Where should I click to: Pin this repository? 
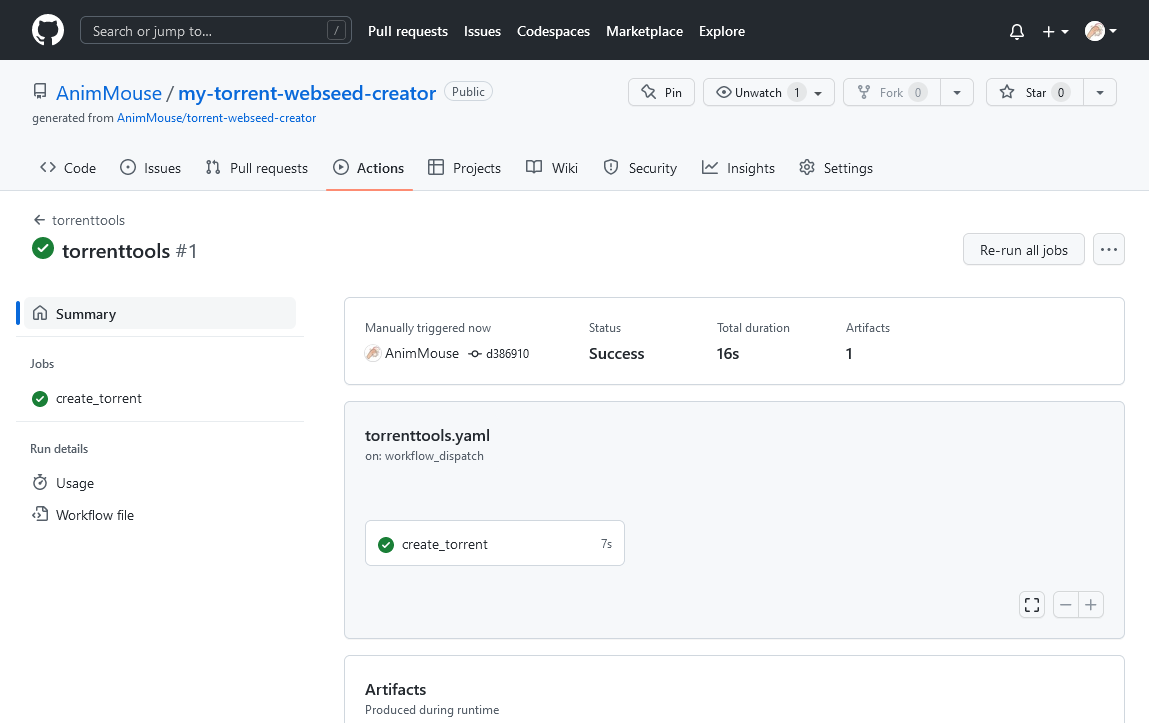coord(661,92)
